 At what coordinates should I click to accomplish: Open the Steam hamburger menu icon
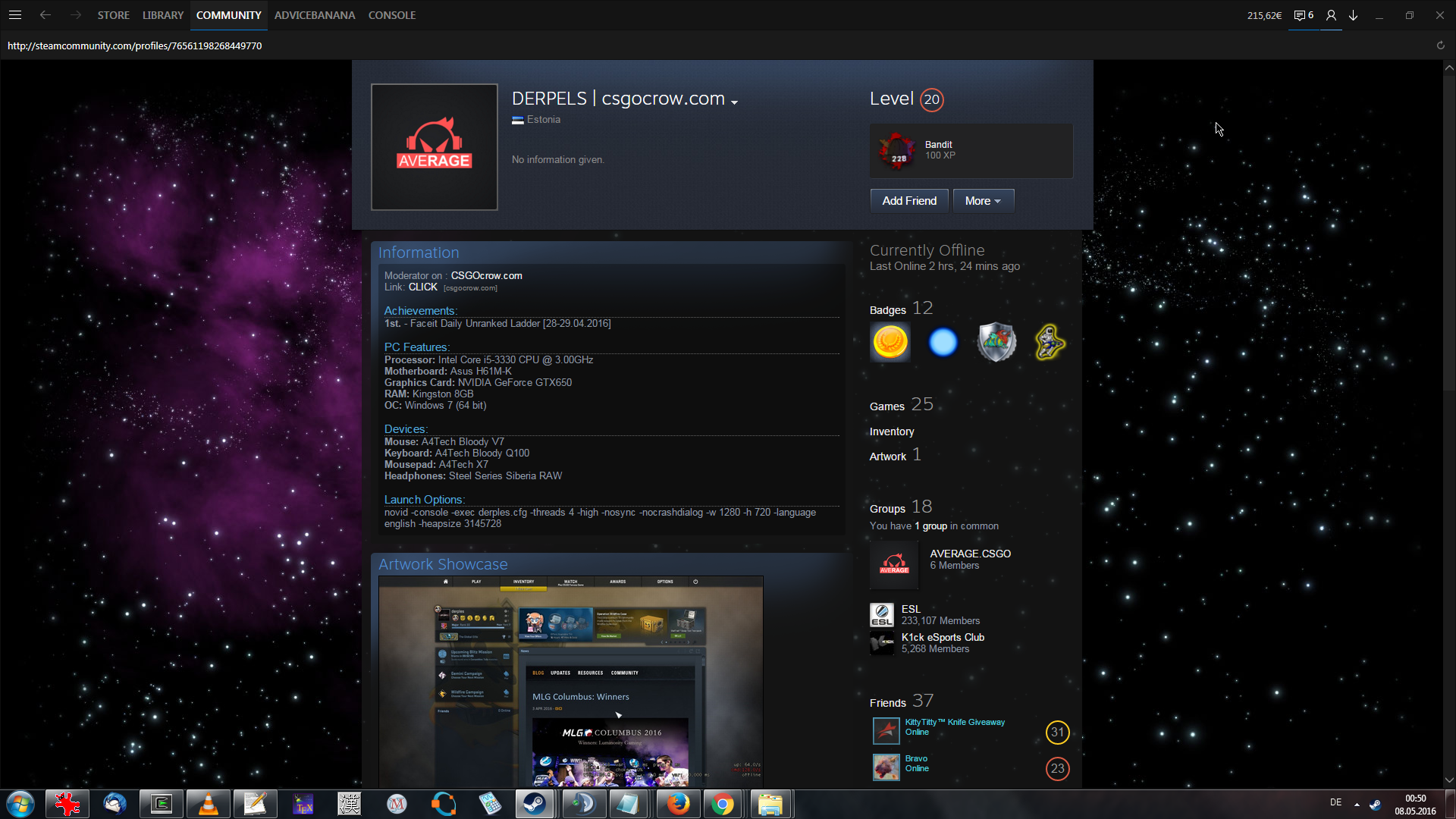[15, 15]
